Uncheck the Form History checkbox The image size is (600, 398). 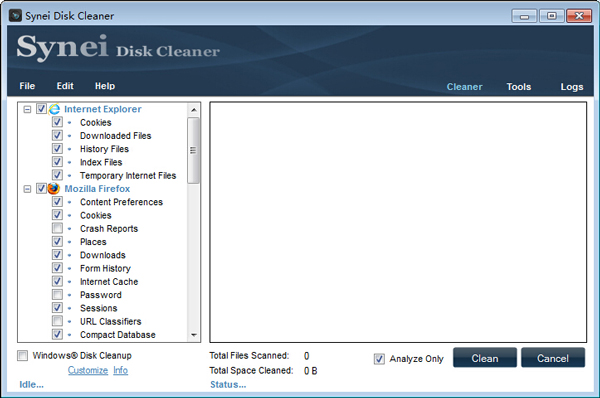57,268
